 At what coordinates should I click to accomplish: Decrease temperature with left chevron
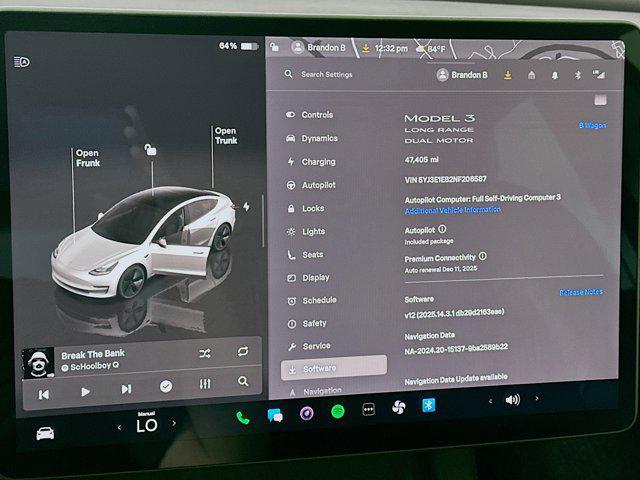(119, 427)
